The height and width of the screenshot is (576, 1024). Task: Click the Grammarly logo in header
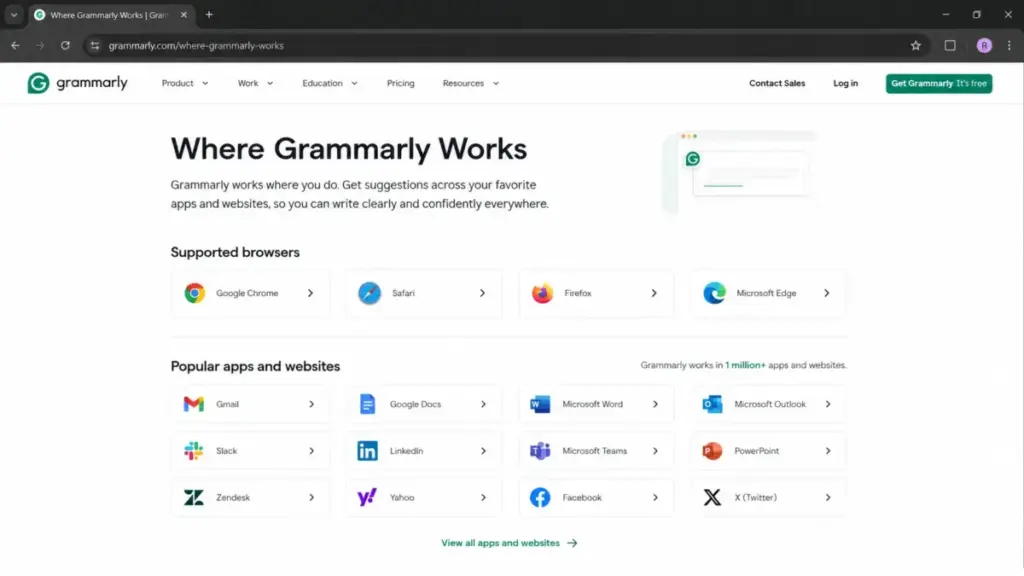[77, 83]
